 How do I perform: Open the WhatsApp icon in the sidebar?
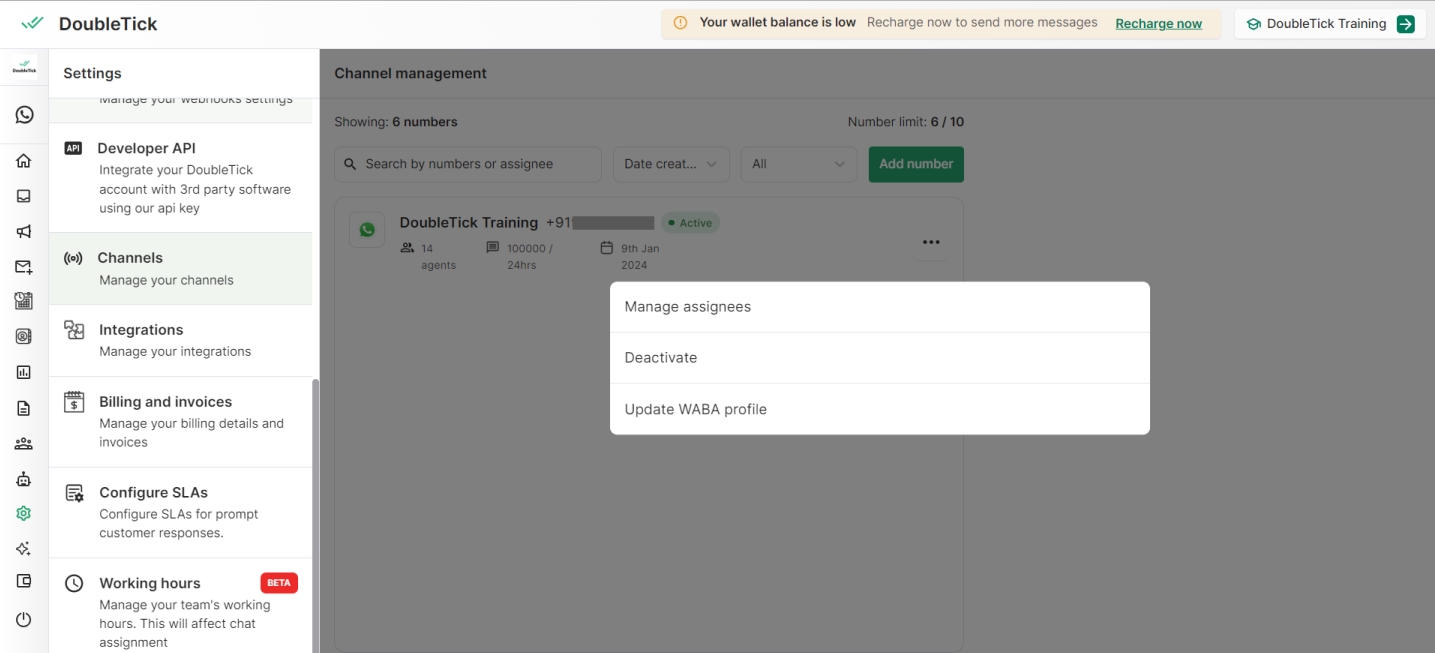[24, 115]
